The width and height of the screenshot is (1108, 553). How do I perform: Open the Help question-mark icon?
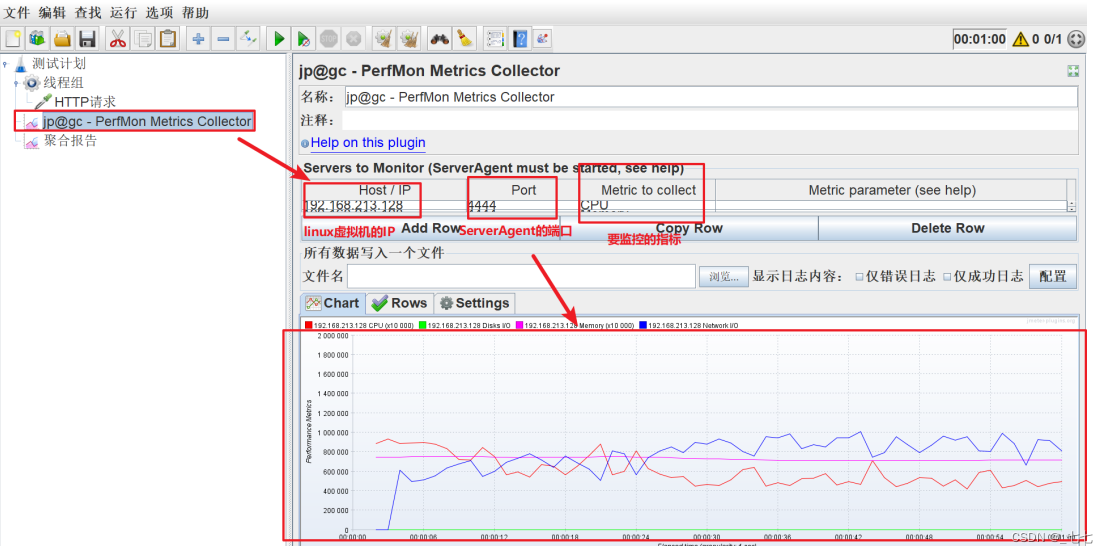click(x=520, y=38)
